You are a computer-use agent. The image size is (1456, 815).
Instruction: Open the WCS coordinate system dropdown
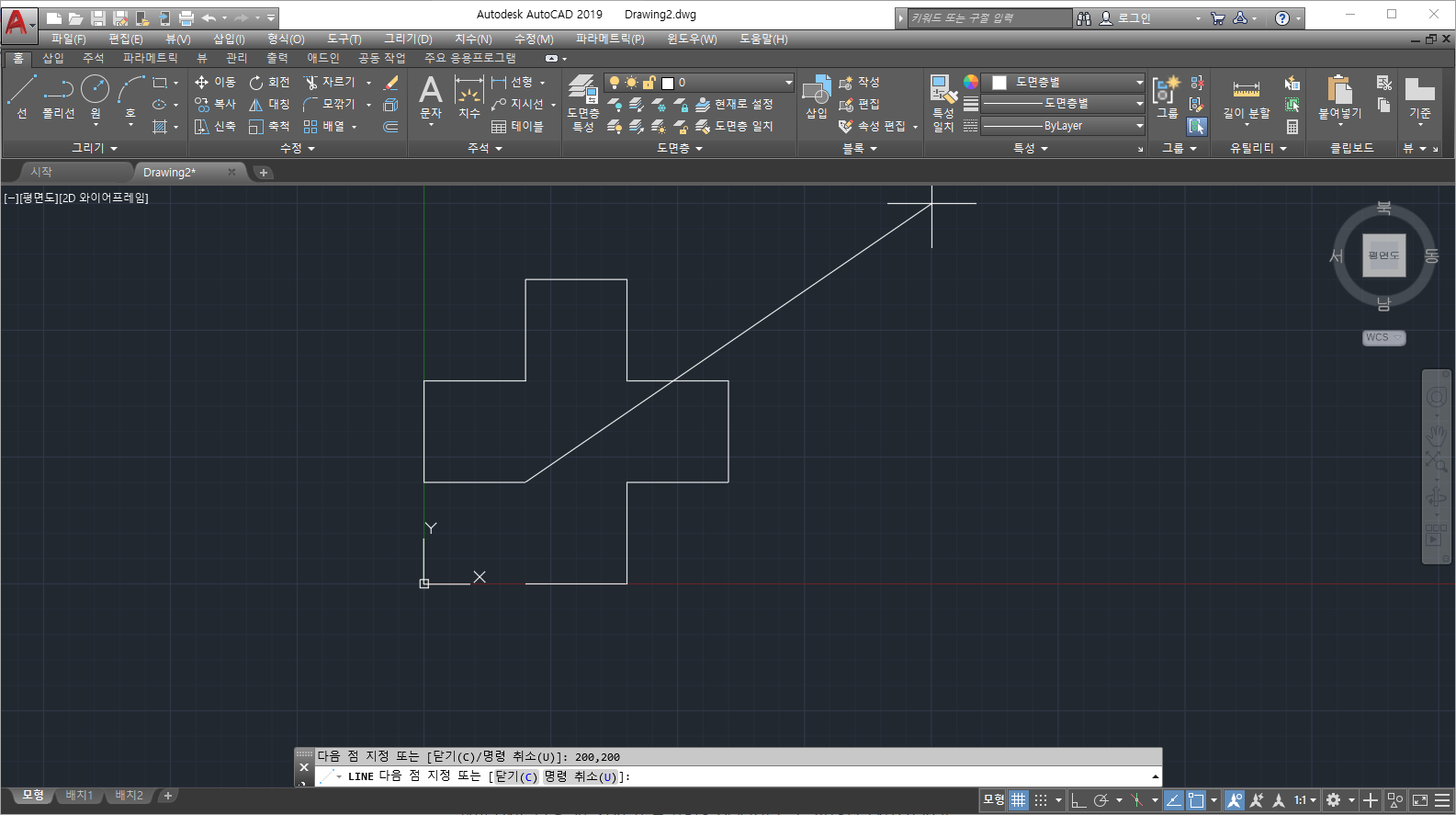tap(1383, 337)
